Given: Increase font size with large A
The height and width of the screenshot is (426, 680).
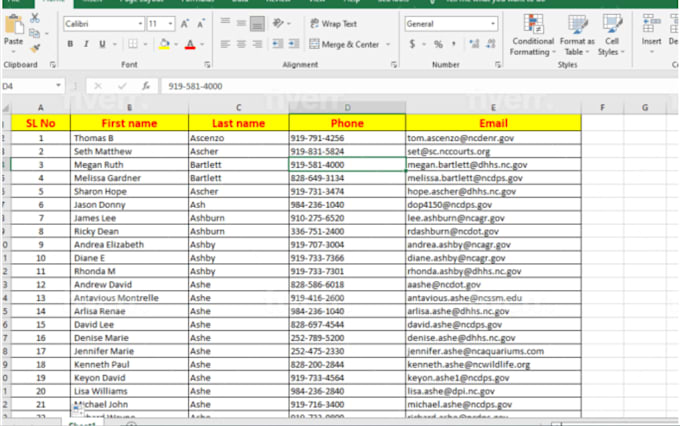Looking at the screenshot, I should [x=185, y=24].
